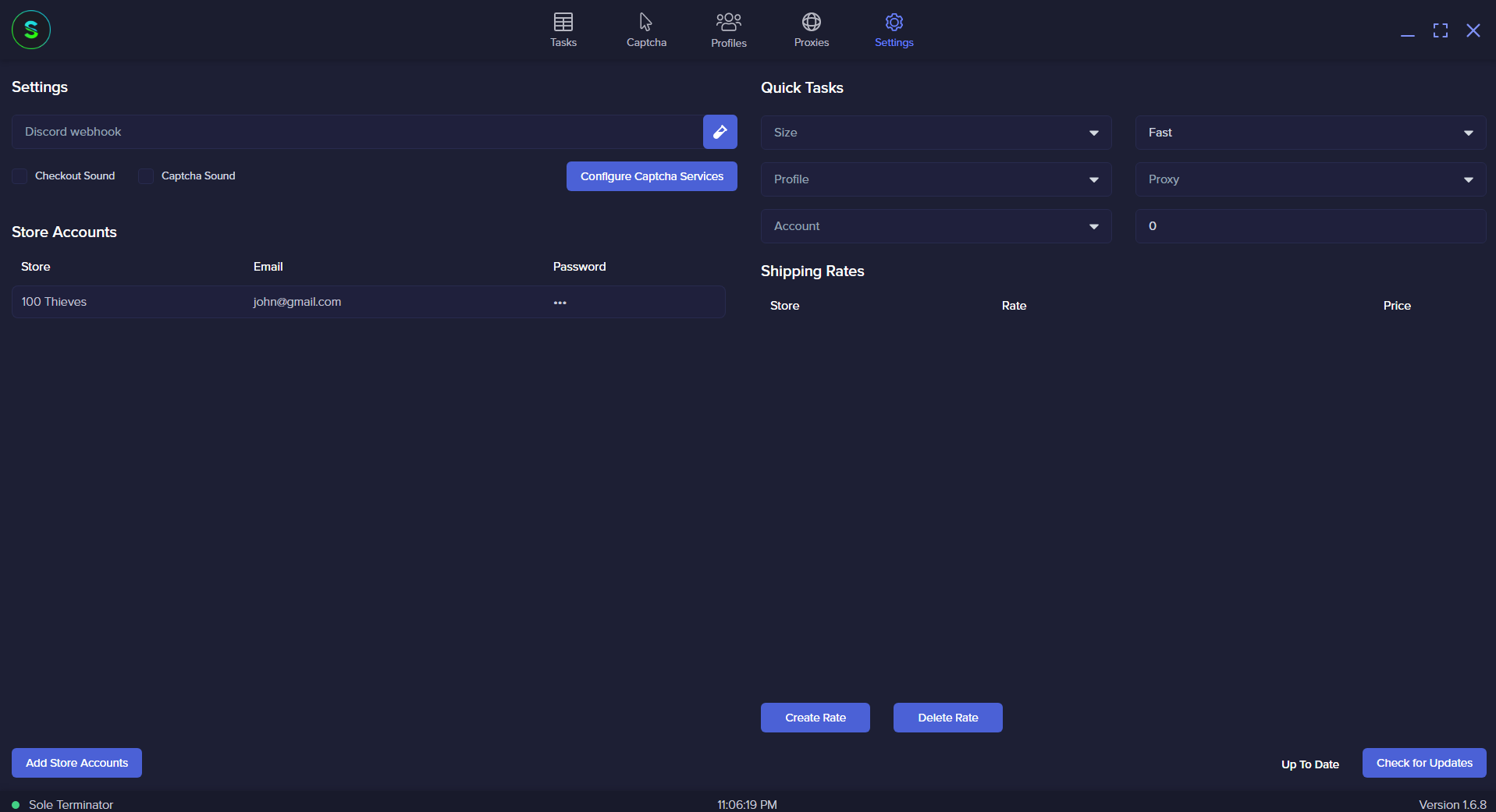Open the Proxies globe icon
Screen dimensions: 1496x812
pos(811,23)
